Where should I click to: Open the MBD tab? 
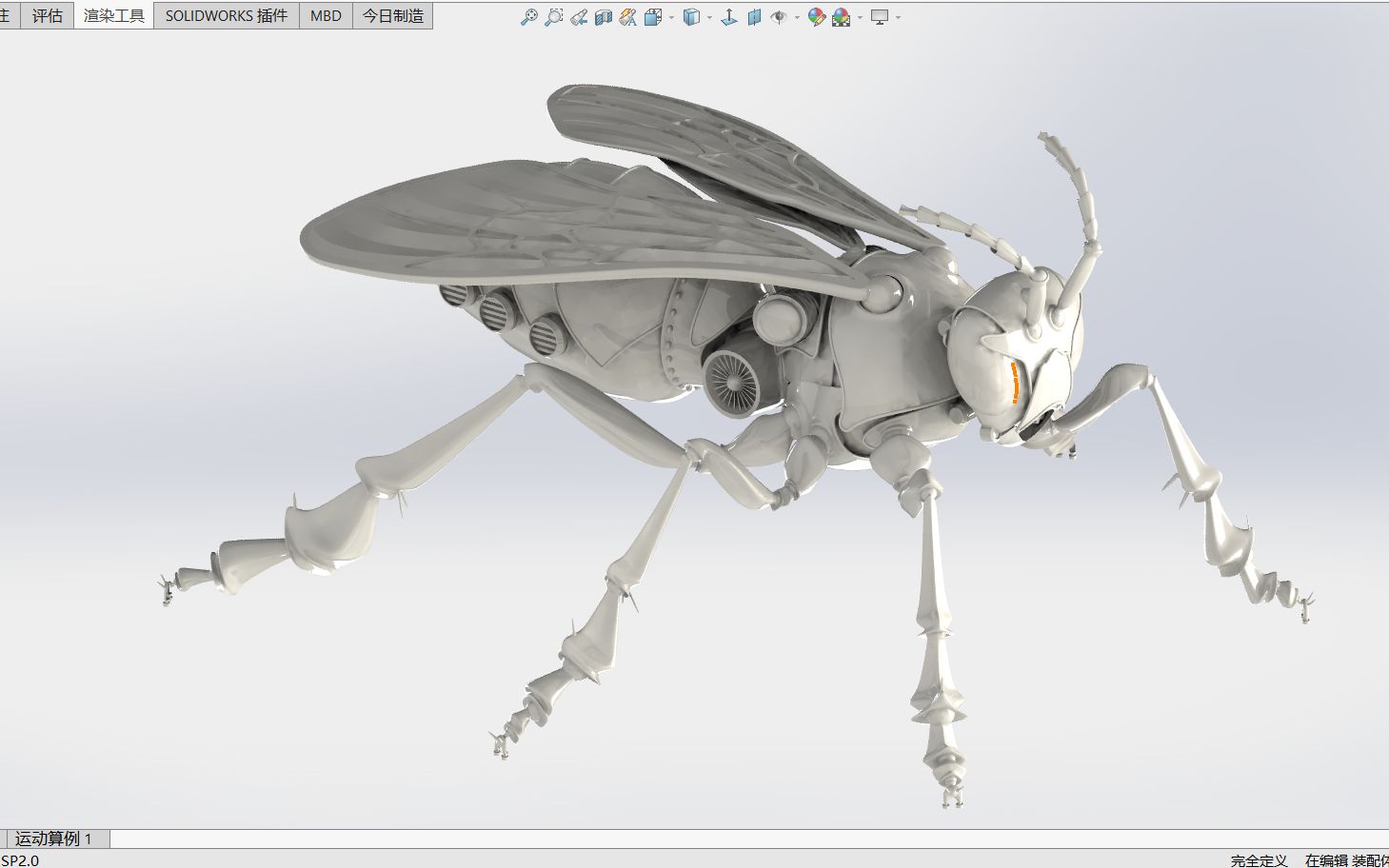(326, 15)
